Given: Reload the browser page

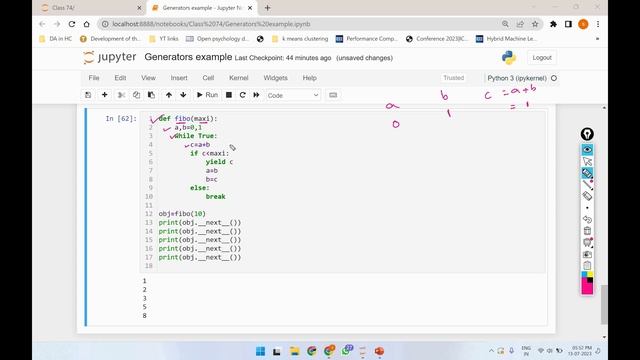Looking at the screenshot, I should point(72,24).
